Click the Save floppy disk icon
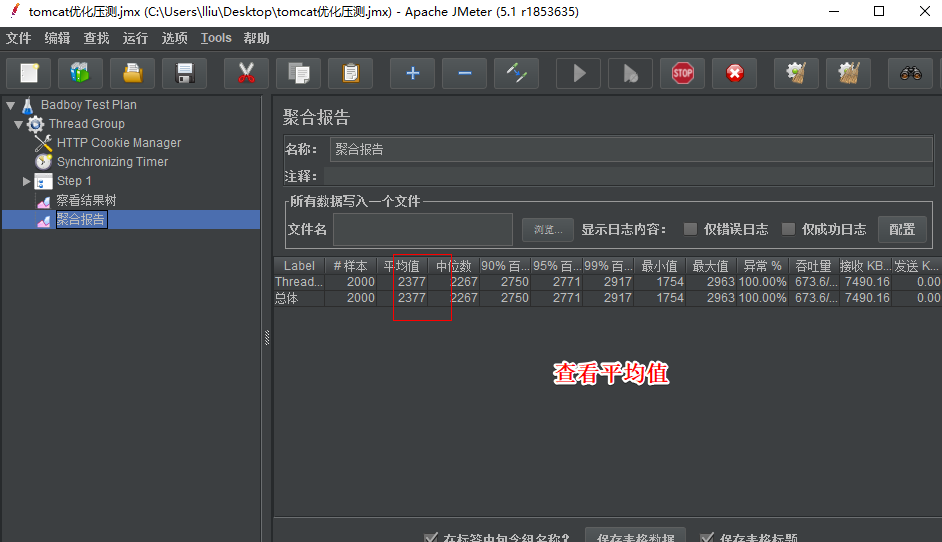The height and width of the screenshot is (542, 942). 185,73
